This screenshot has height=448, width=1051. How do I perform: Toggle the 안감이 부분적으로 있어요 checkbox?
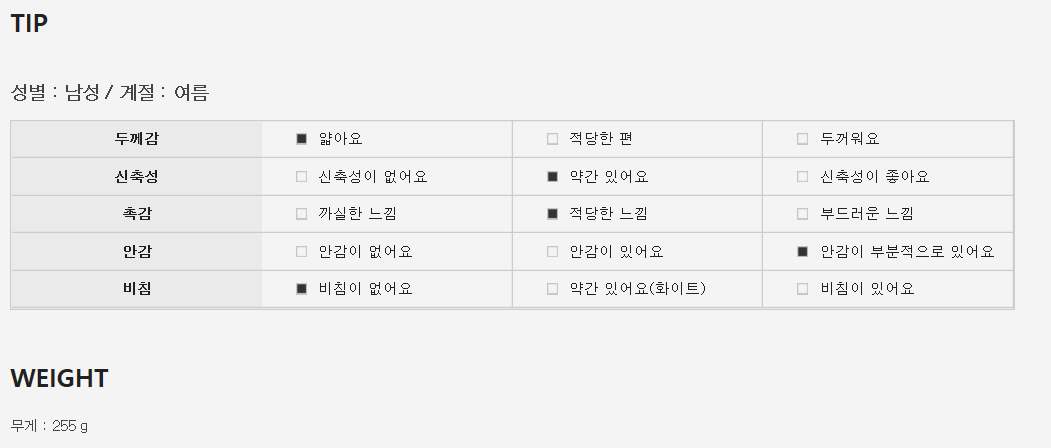coord(802,252)
